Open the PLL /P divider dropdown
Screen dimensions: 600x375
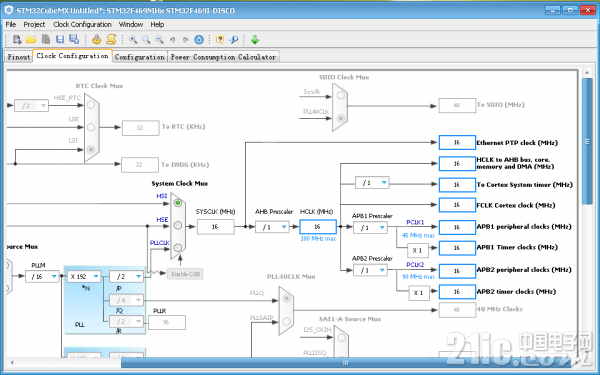pyautogui.click(x=126, y=276)
